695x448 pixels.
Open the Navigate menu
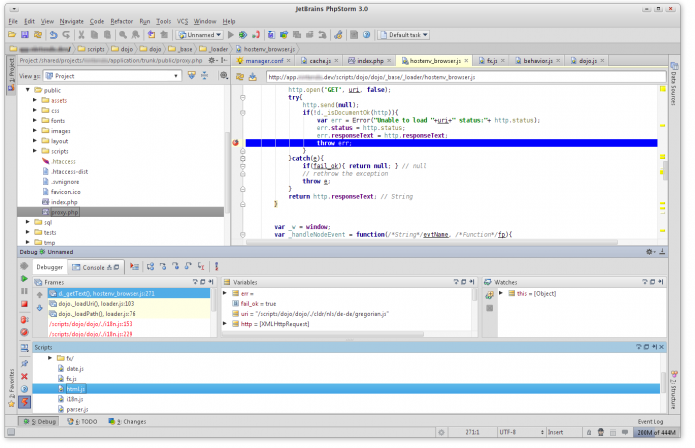click(x=71, y=21)
